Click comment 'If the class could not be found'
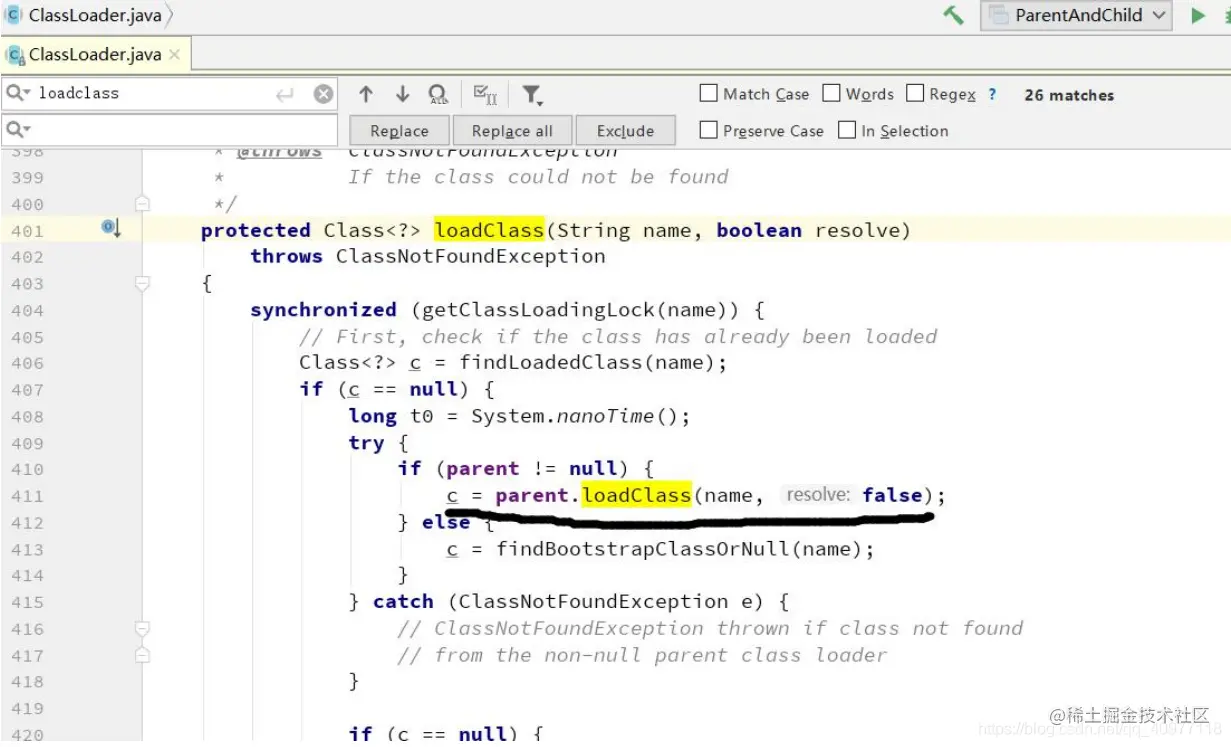Viewport: 1231px width, 747px height. pyautogui.click(x=538, y=177)
